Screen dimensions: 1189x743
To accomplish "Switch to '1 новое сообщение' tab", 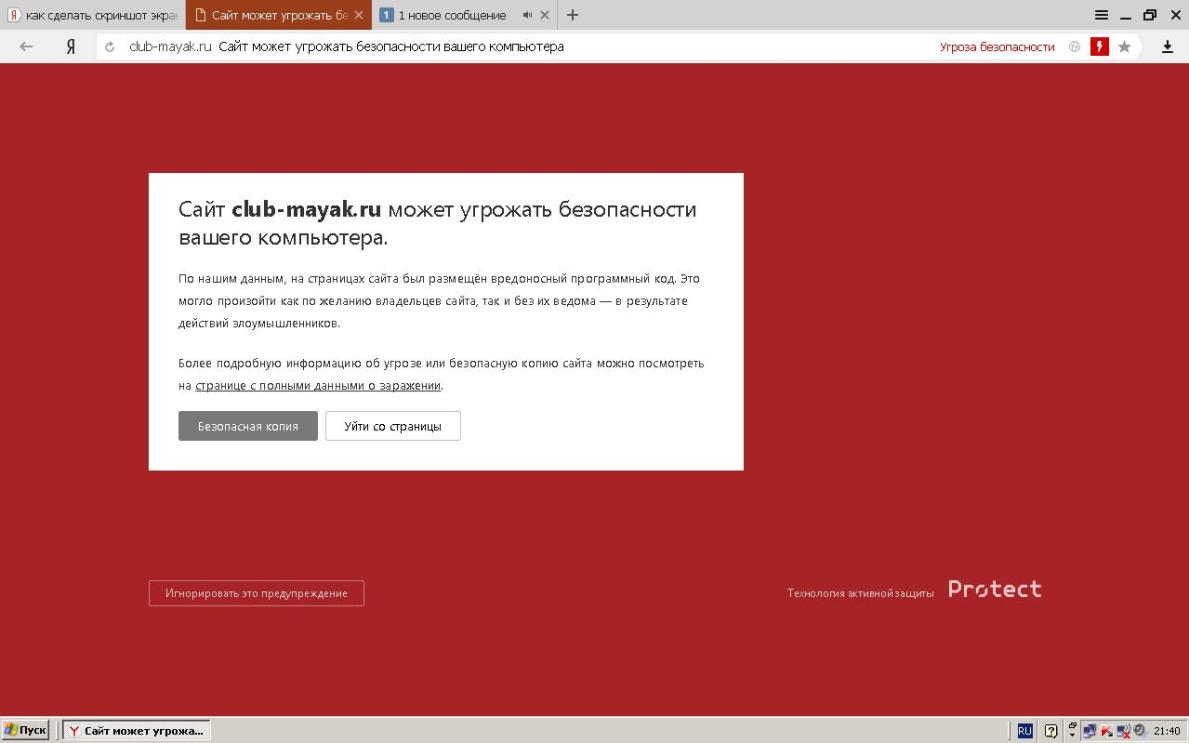I will click(464, 15).
